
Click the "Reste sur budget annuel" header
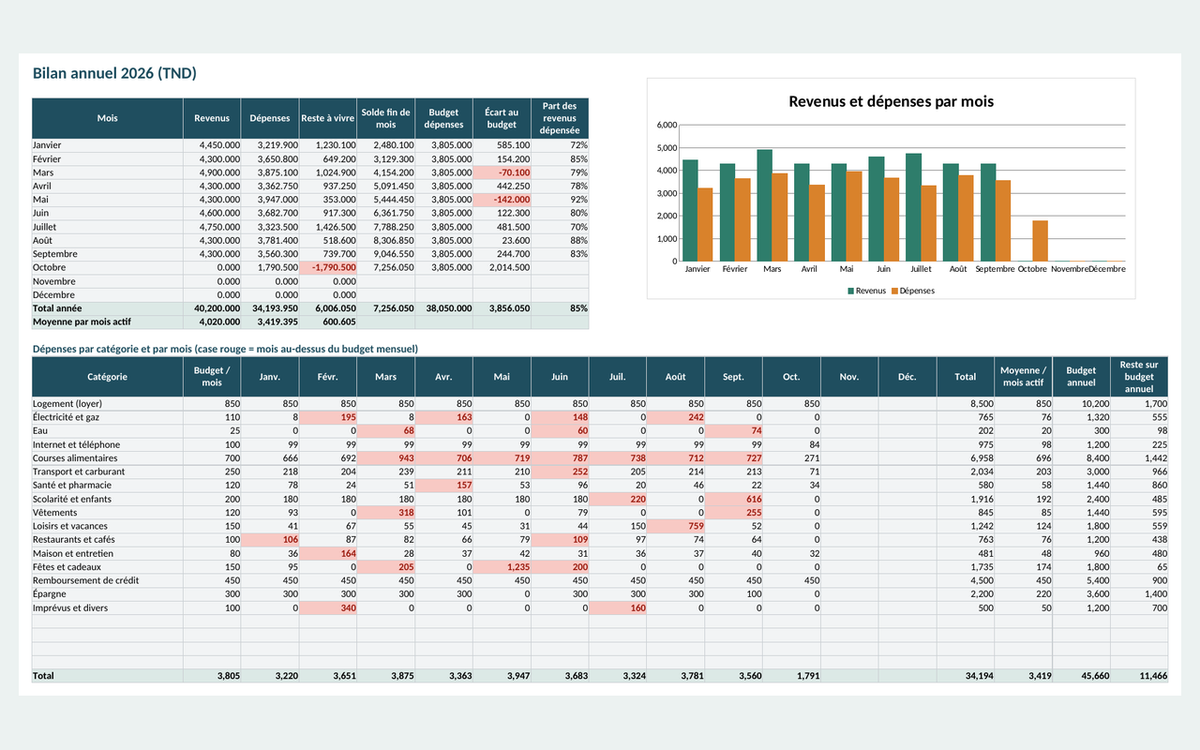(x=1139, y=377)
